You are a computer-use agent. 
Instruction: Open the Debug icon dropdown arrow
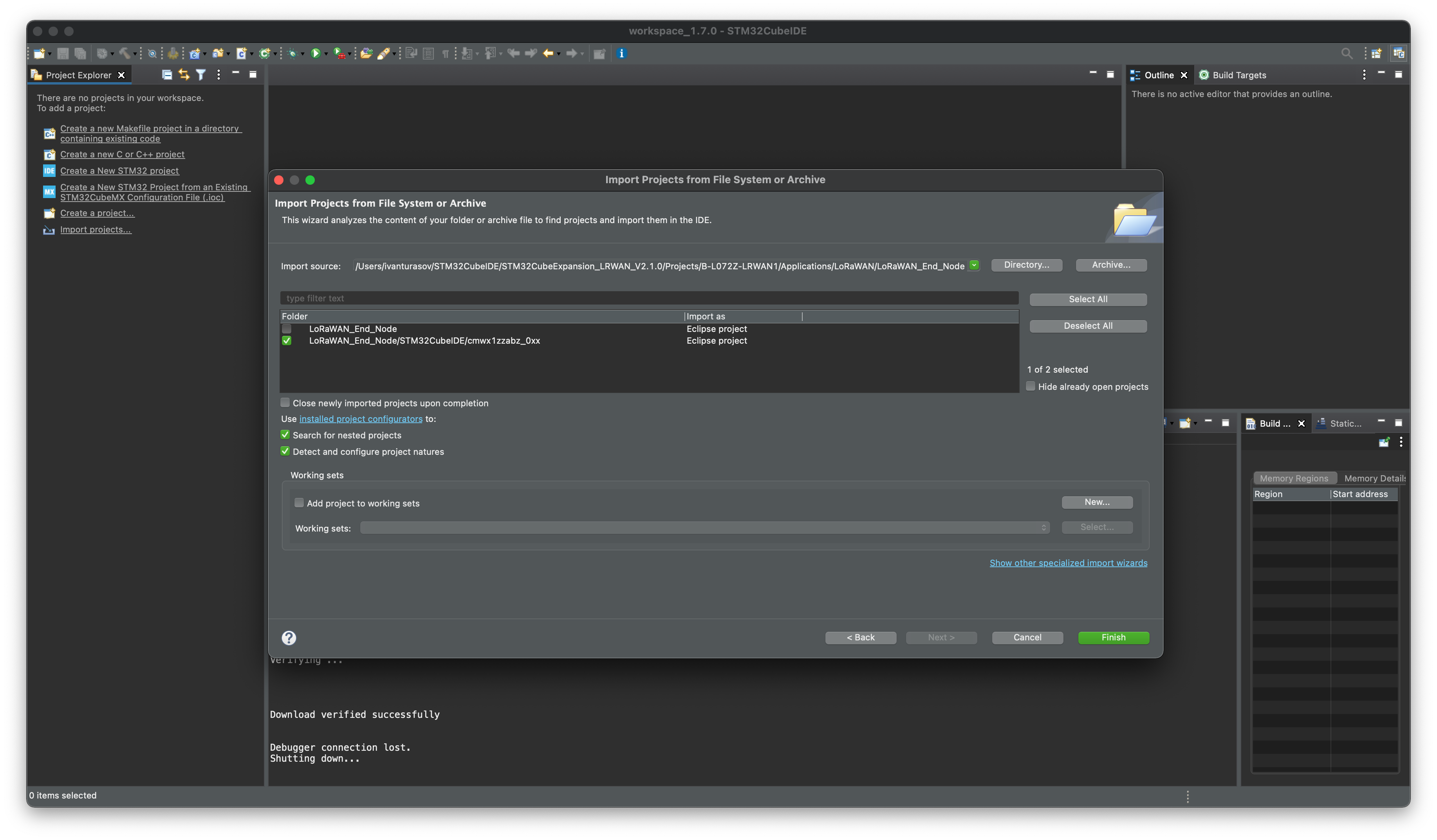point(303,54)
